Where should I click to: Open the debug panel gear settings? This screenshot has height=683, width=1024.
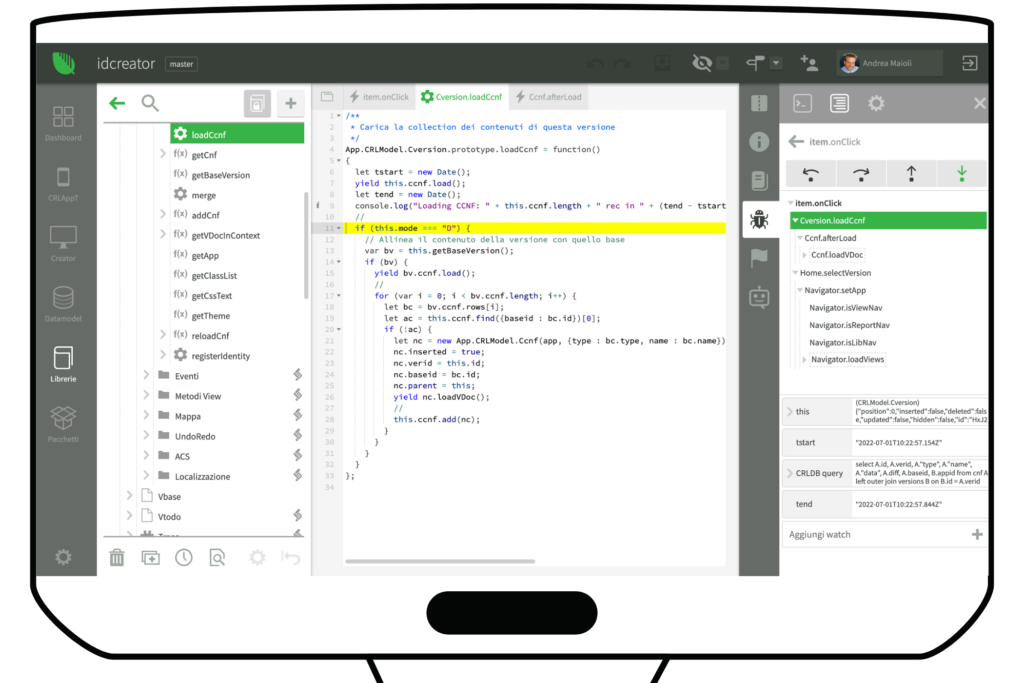(876, 103)
